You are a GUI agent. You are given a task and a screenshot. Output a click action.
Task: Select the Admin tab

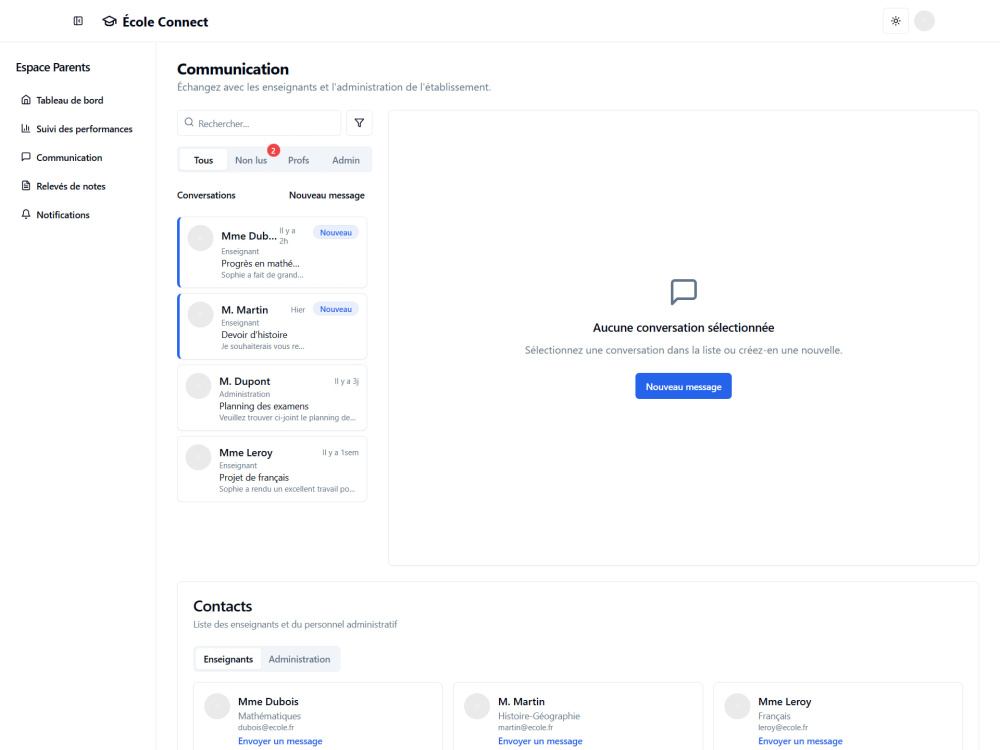point(346,160)
